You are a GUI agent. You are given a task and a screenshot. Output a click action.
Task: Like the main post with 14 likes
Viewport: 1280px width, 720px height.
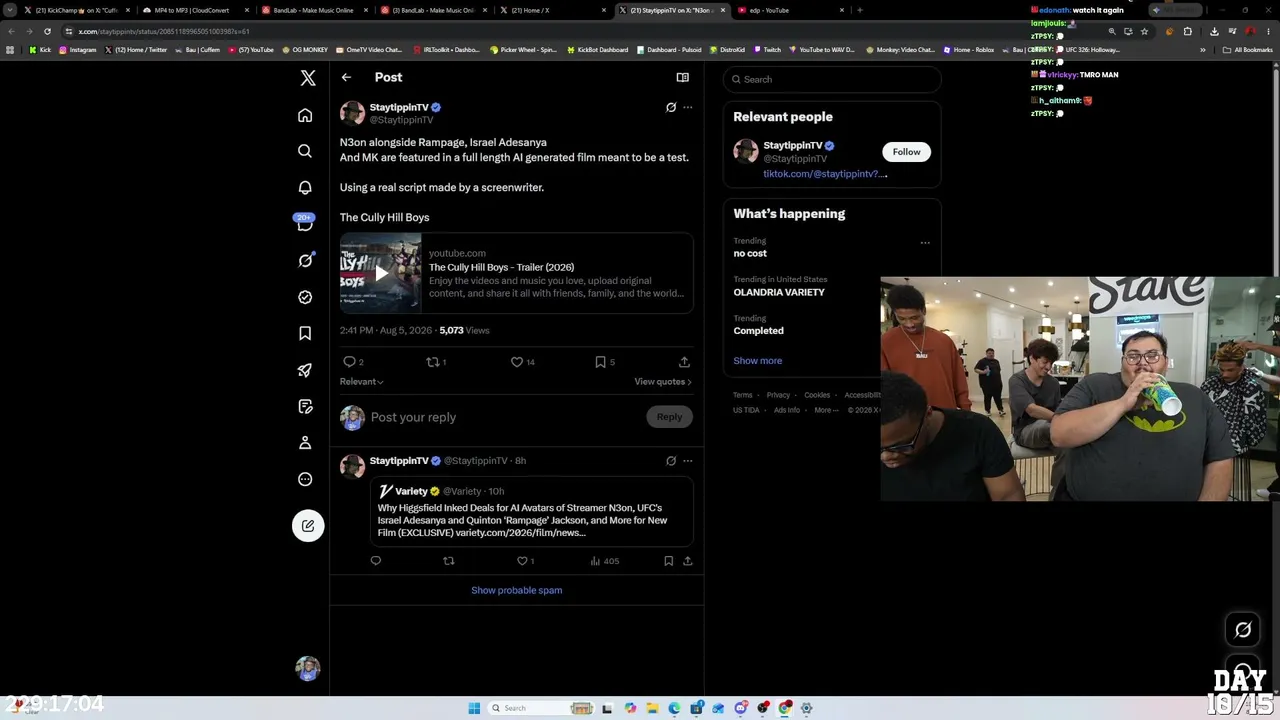coord(517,362)
